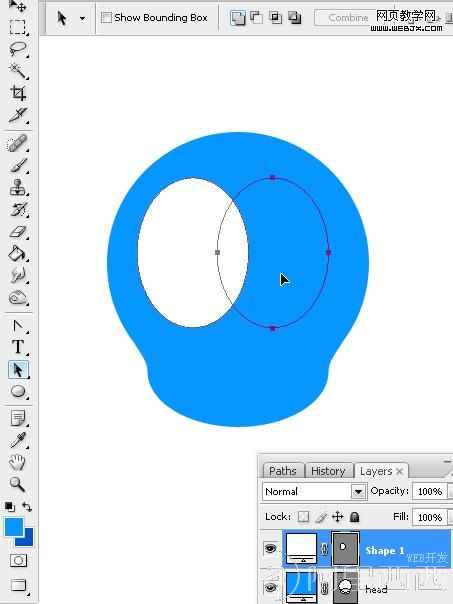This screenshot has width=453, height=604.
Task: Toggle visibility of head layer
Action: (x=270, y=588)
